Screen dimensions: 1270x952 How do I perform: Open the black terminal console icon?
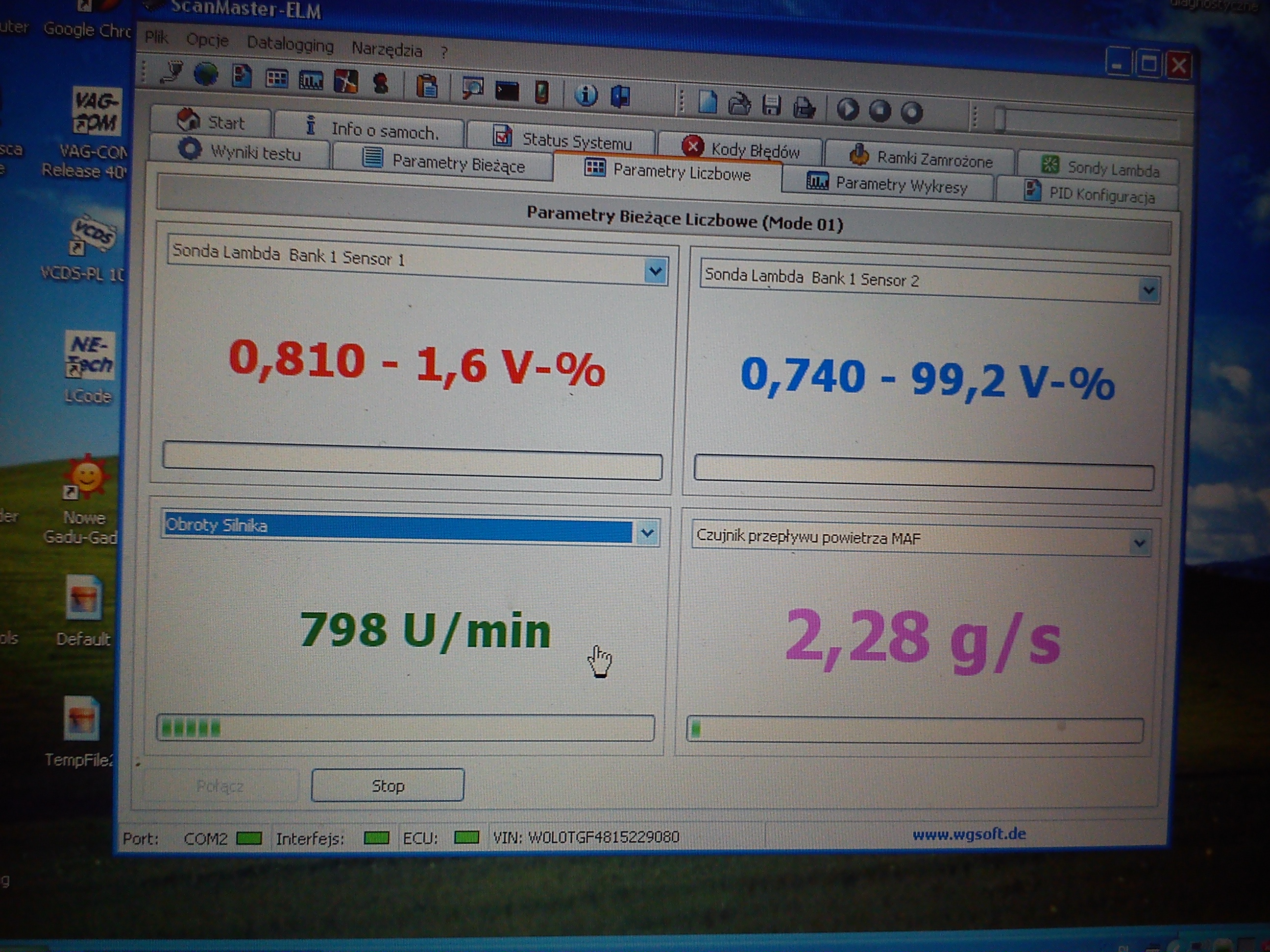[x=507, y=91]
